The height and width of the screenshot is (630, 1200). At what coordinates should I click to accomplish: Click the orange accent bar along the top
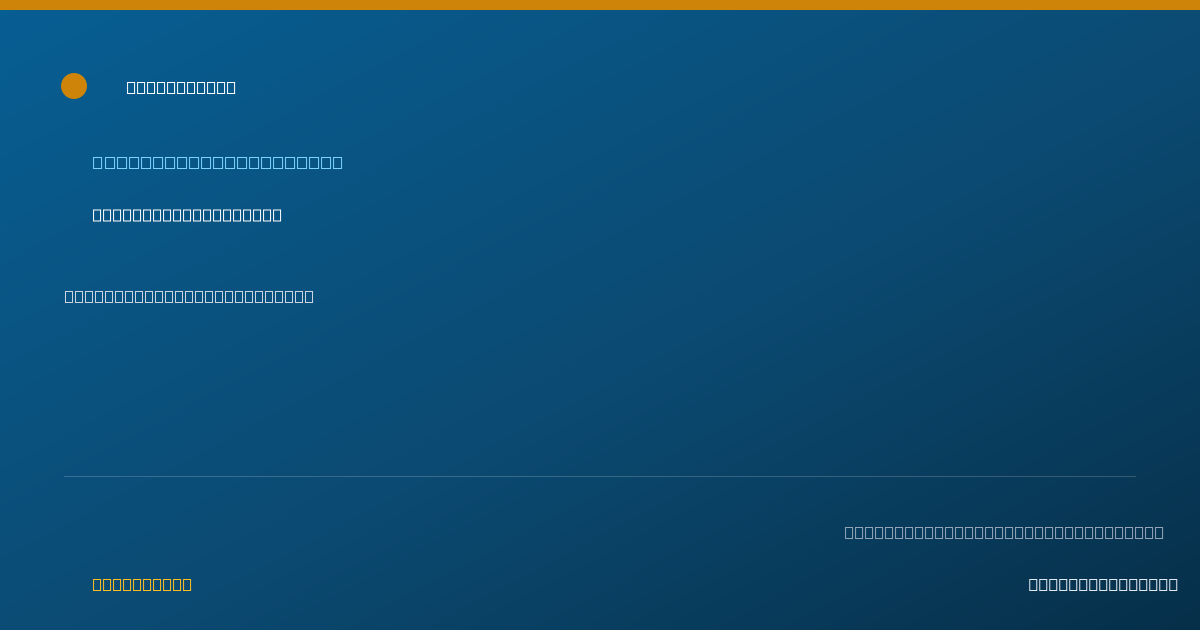point(600,5)
